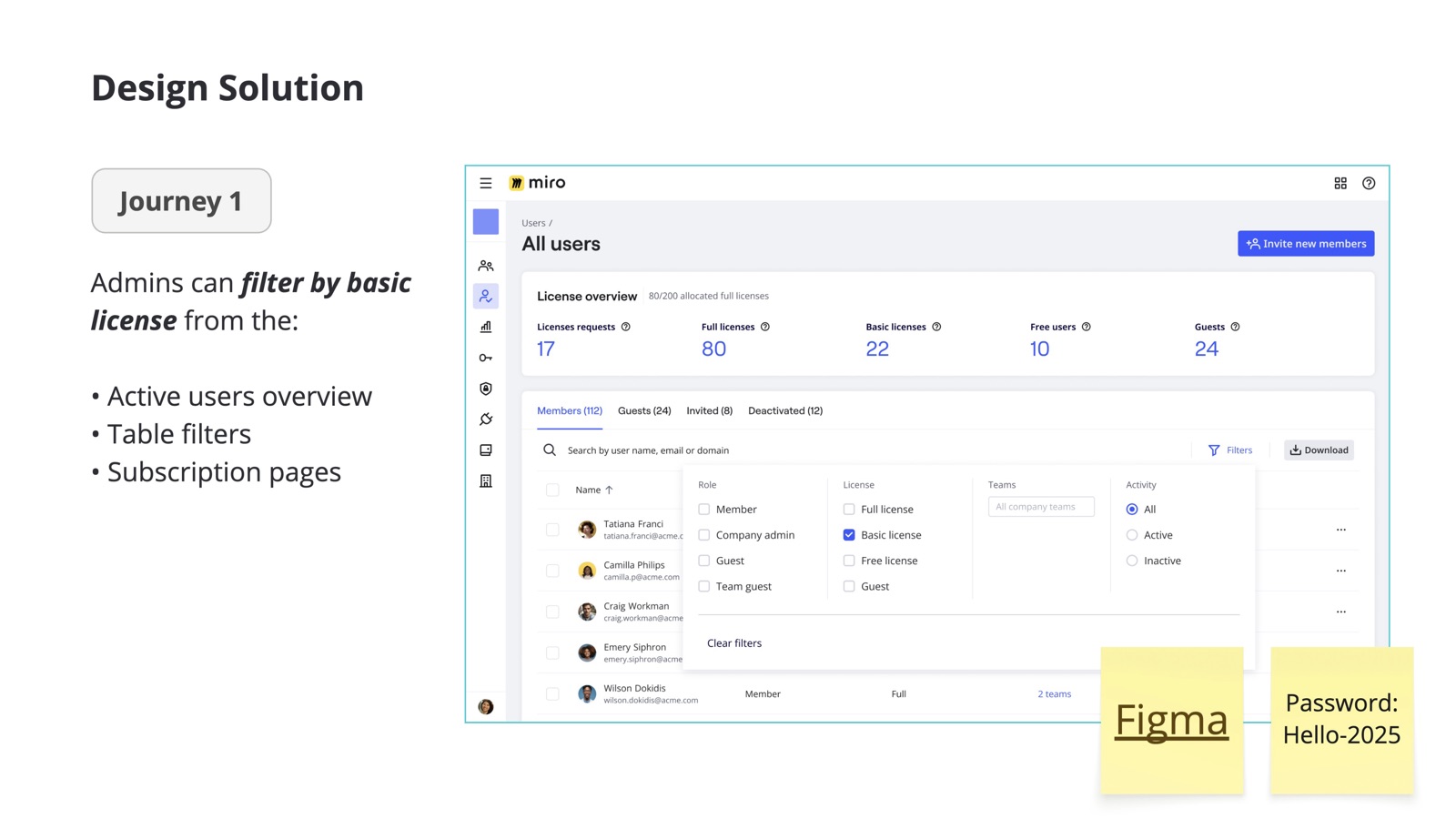Open the board tablet icon in the sidebar
The height and width of the screenshot is (819, 1456).
coord(486,450)
